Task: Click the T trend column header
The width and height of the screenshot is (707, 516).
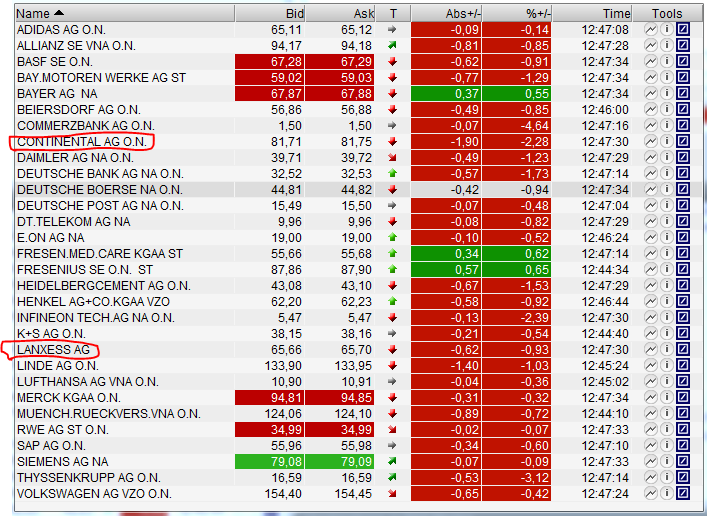Action: 393,14
